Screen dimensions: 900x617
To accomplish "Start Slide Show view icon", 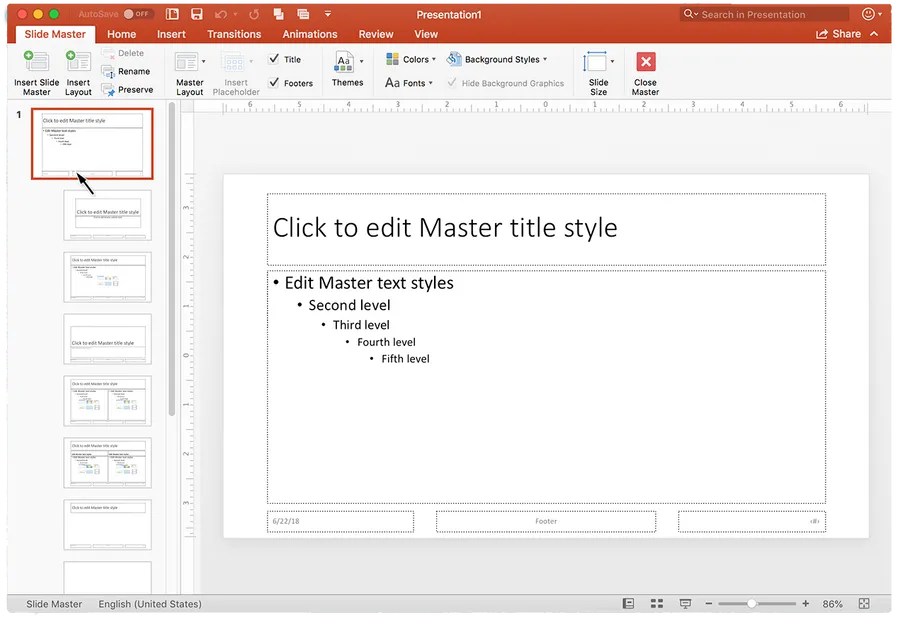I will (685, 603).
